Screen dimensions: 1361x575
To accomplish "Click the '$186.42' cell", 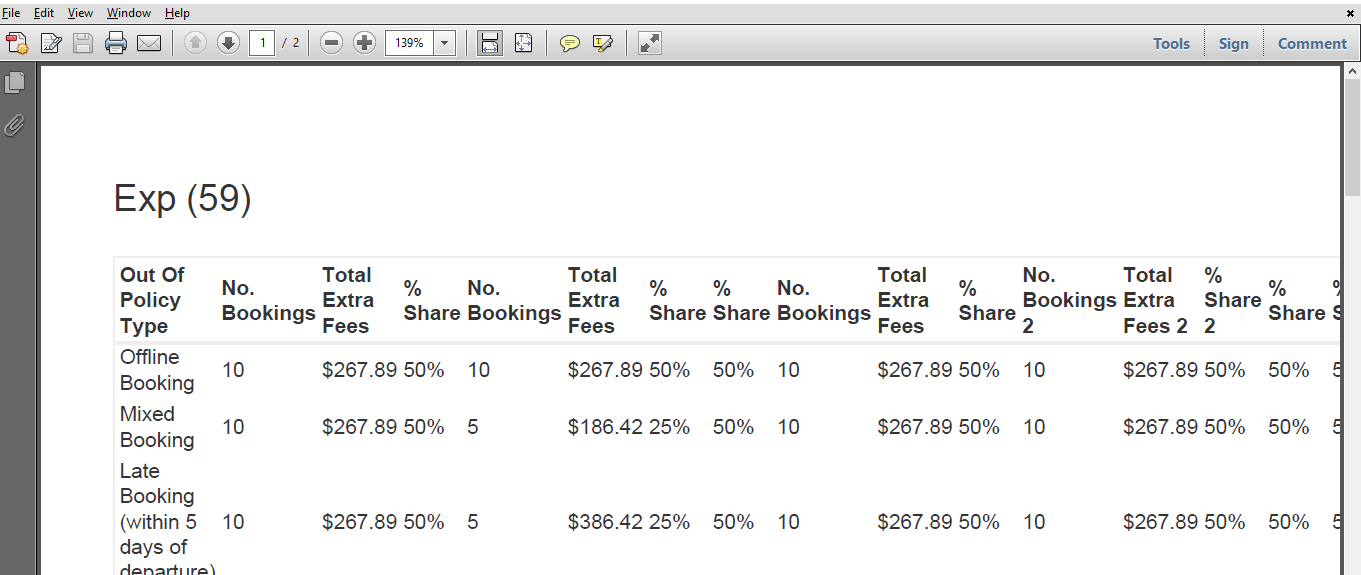I will (x=605, y=427).
